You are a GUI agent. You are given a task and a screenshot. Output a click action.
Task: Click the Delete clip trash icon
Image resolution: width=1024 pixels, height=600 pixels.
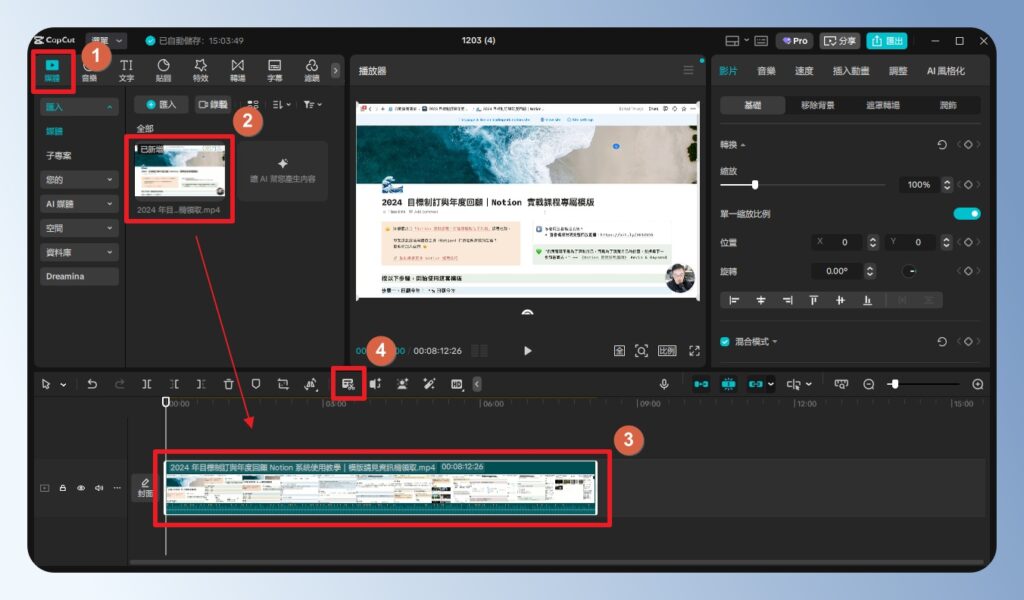point(229,385)
